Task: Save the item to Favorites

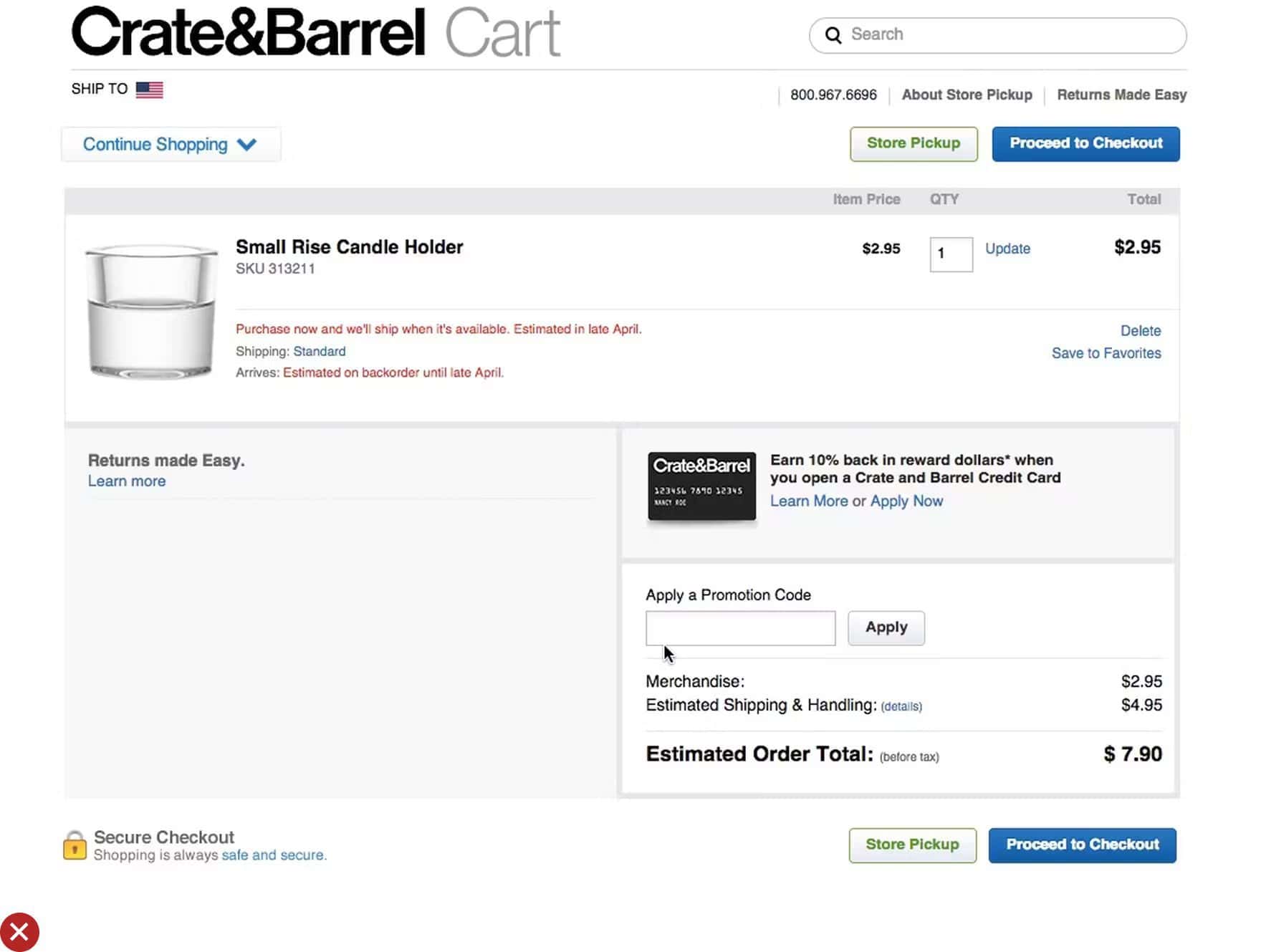Action: coord(1106,353)
